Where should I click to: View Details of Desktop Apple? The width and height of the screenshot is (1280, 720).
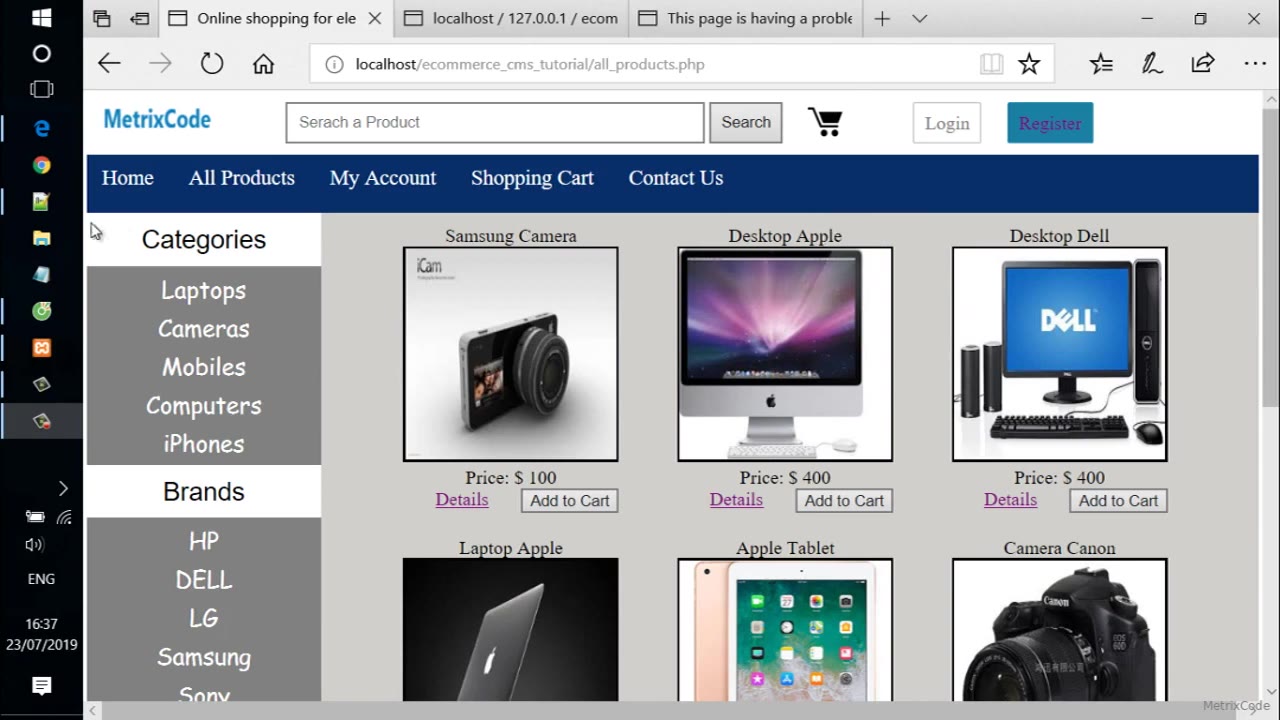tap(736, 500)
